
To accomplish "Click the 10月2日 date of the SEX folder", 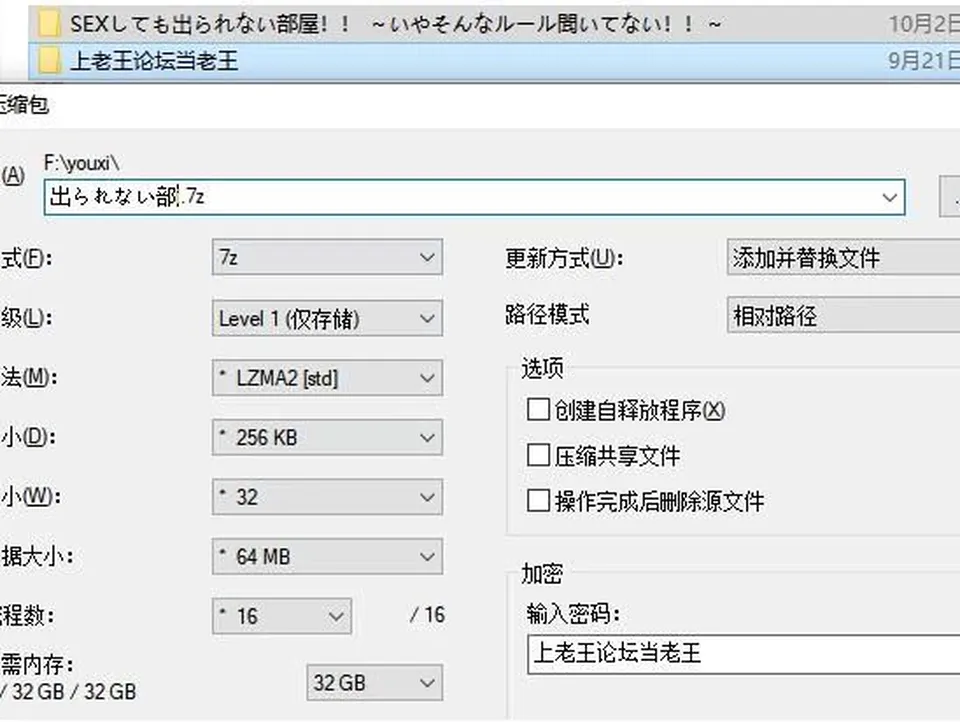I will coord(924,24).
